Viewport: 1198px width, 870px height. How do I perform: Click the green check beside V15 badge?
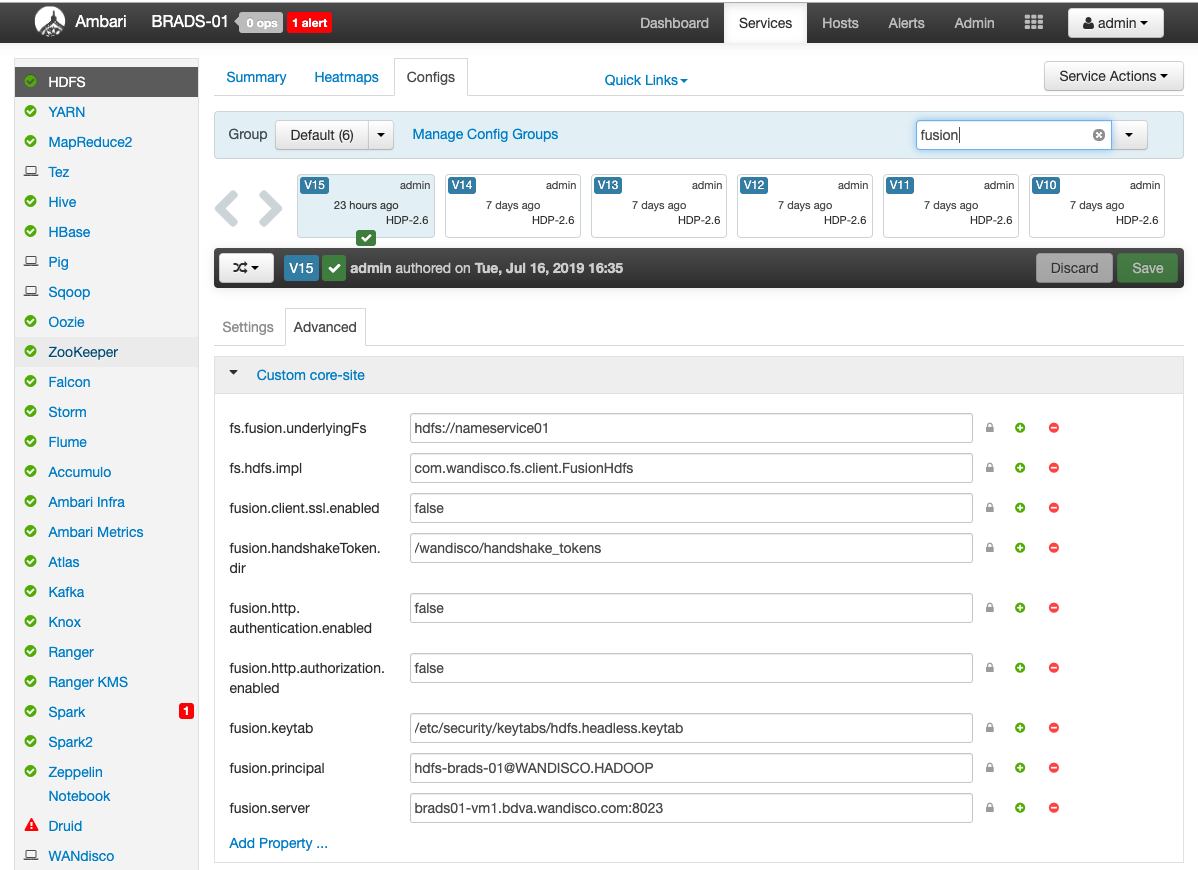pos(333,268)
